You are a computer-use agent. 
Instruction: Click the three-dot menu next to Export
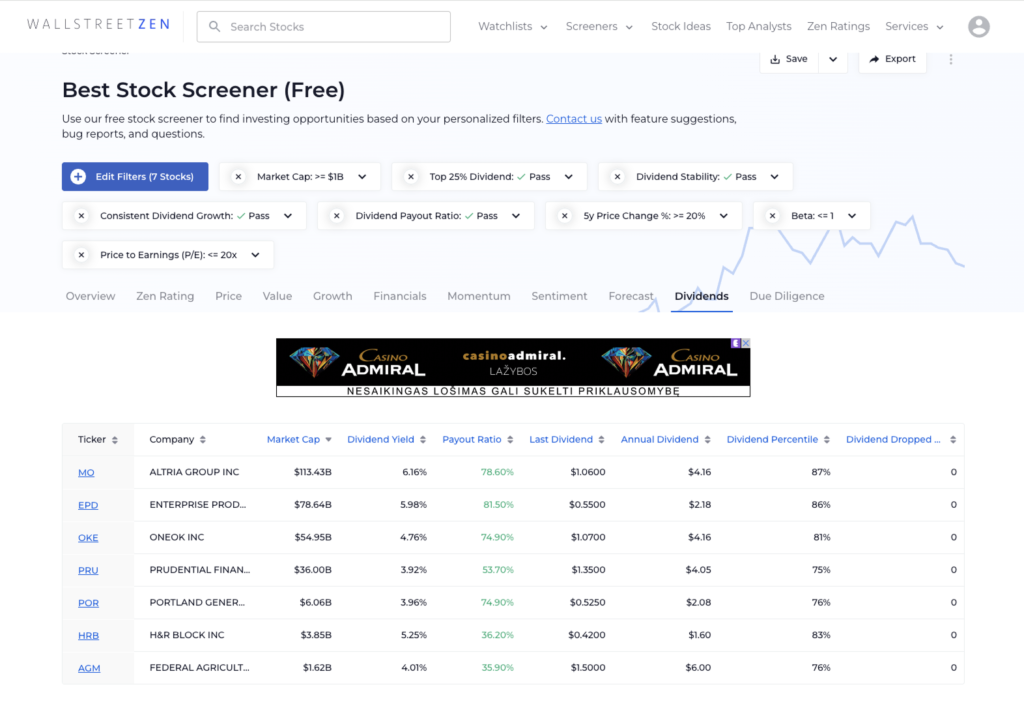tap(950, 59)
